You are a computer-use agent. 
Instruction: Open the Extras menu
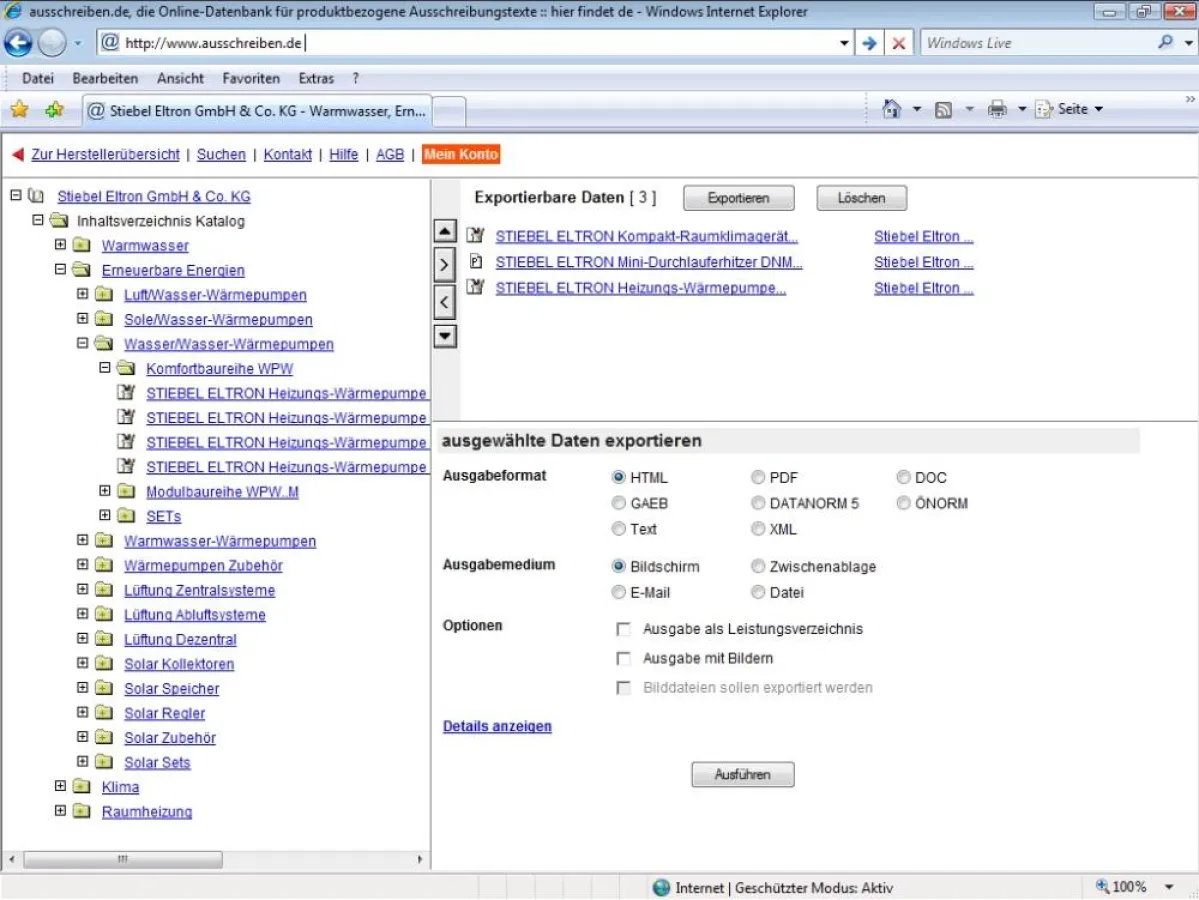(x=316, y=78)
